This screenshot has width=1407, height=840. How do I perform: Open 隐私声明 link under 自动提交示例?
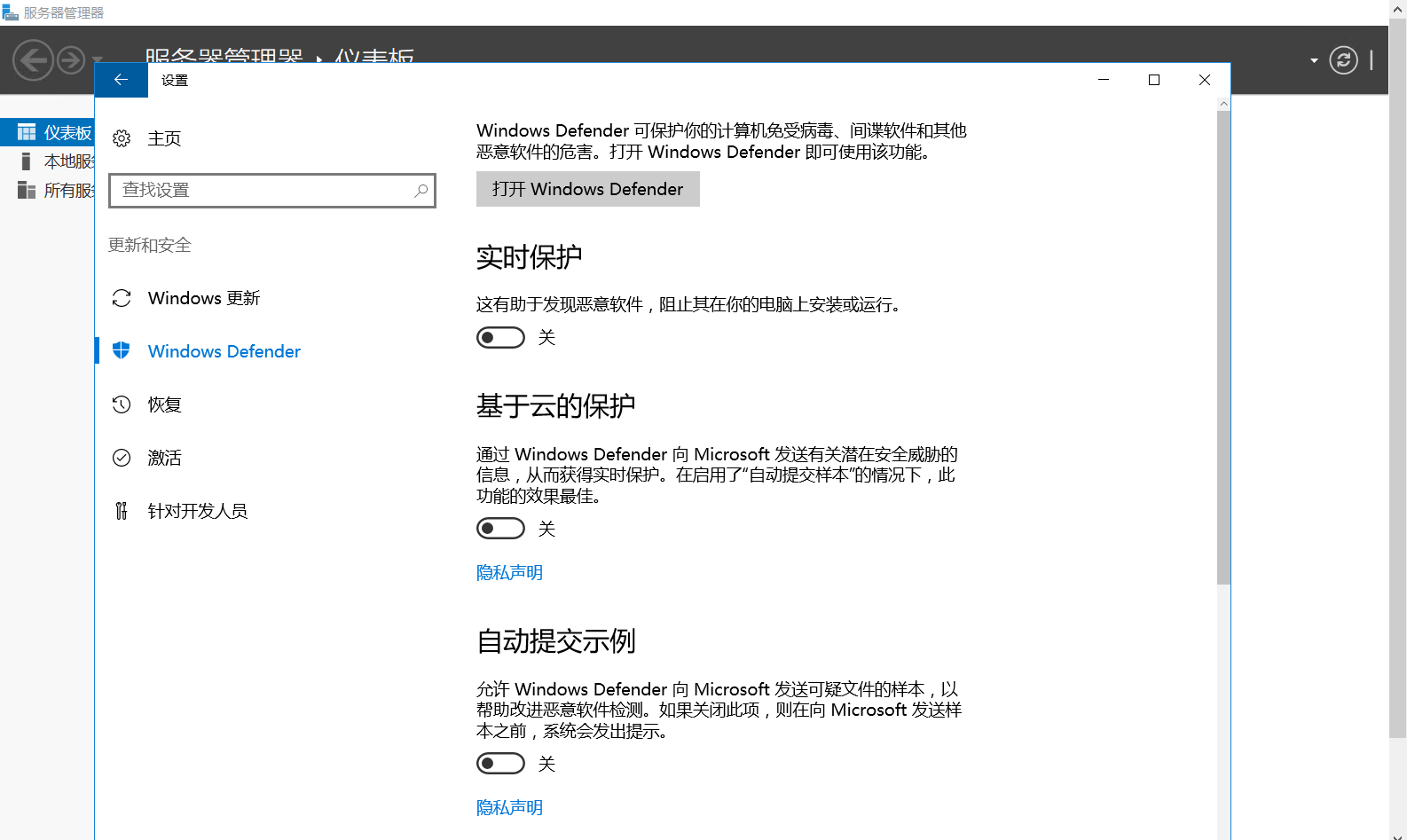(509, 807)
